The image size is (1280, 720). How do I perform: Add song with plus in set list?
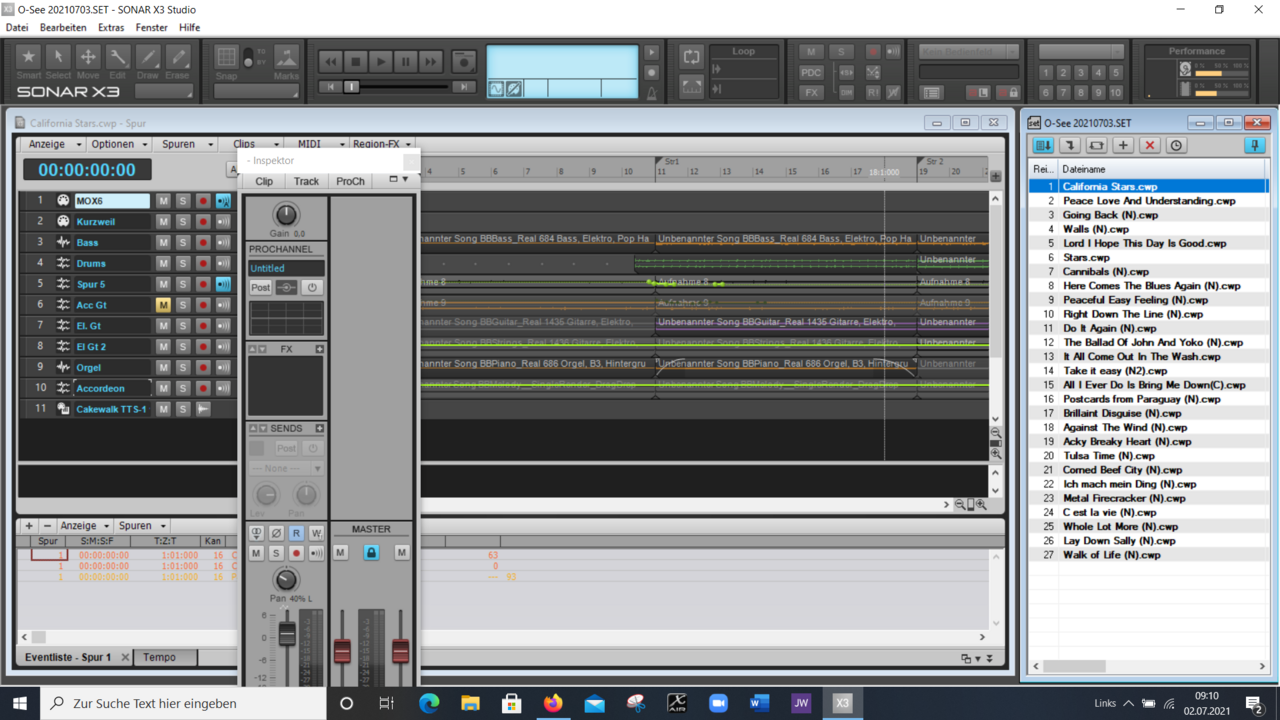[x=1123, y=145]
